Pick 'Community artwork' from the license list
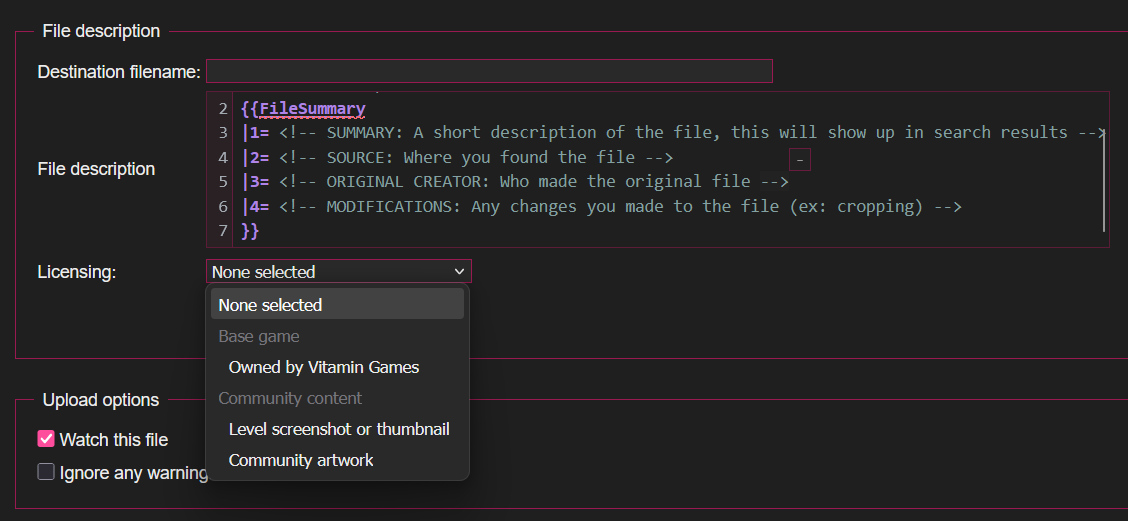 tap(301, 460)
